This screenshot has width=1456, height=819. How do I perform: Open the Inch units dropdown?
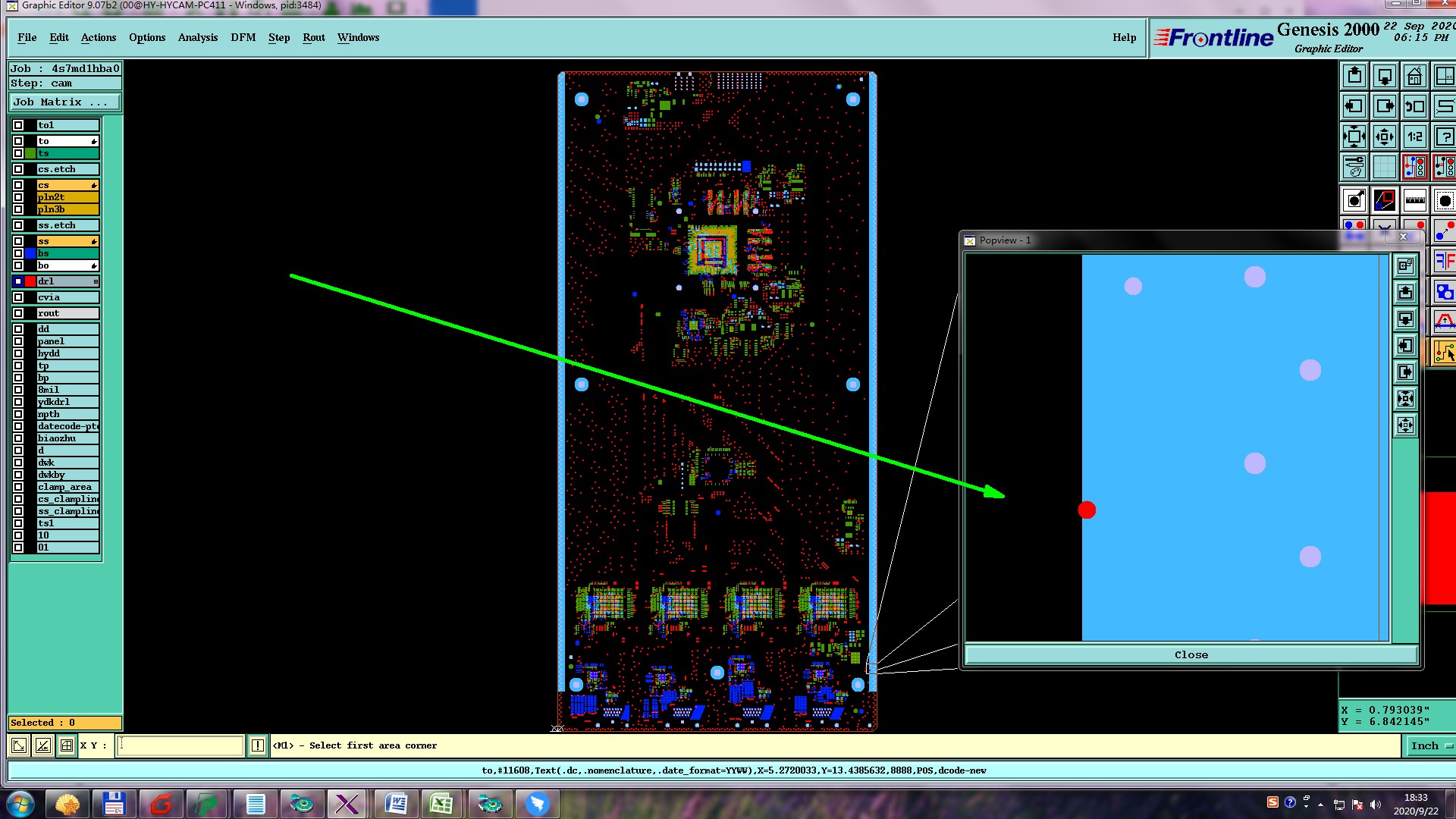coord(1430,745)
